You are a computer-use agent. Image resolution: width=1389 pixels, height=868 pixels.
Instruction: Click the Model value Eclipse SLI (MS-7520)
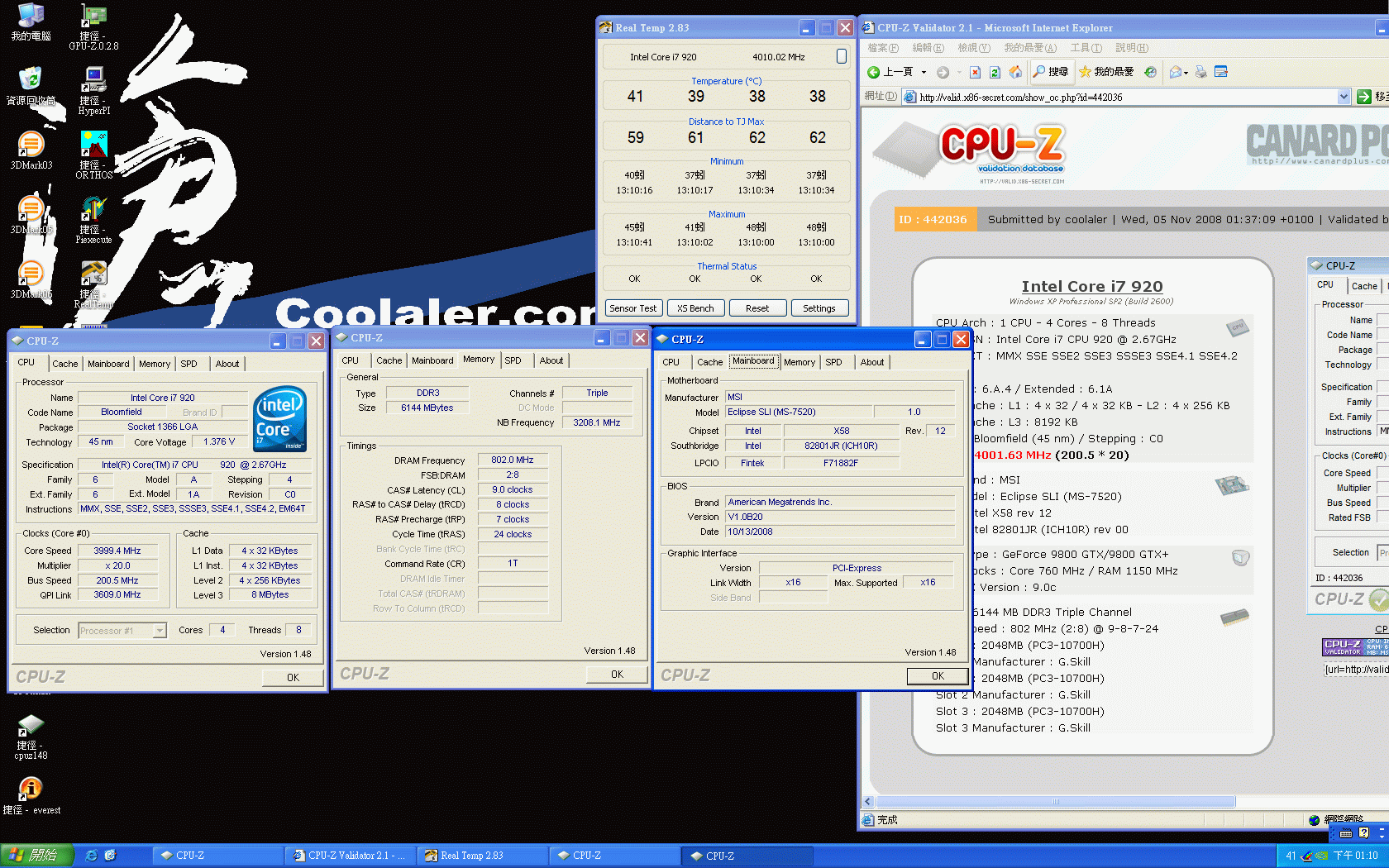[x=798, y=412]
